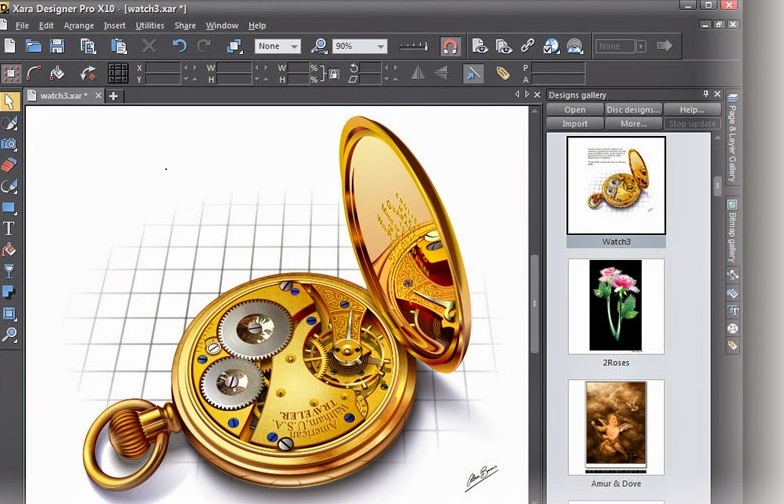
Task: Click the Publish website globe icon
Action: pos(551,46)
